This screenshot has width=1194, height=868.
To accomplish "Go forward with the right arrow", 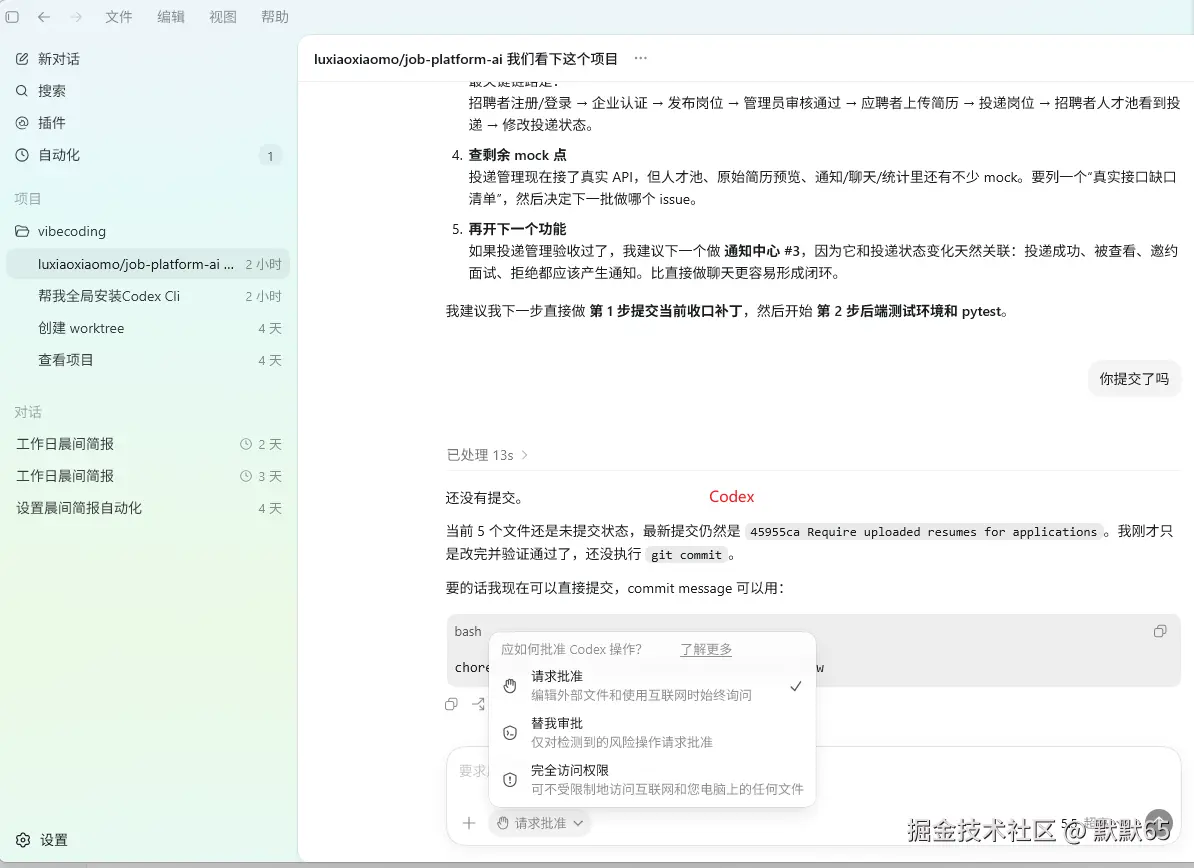I will tap(76, 17).
